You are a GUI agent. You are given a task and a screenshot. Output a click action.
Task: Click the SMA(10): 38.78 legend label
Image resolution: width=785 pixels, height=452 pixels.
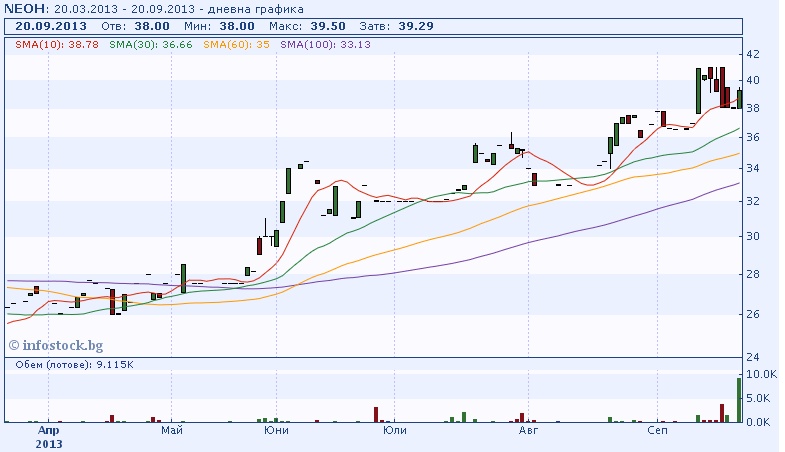(x=57, y=45)
